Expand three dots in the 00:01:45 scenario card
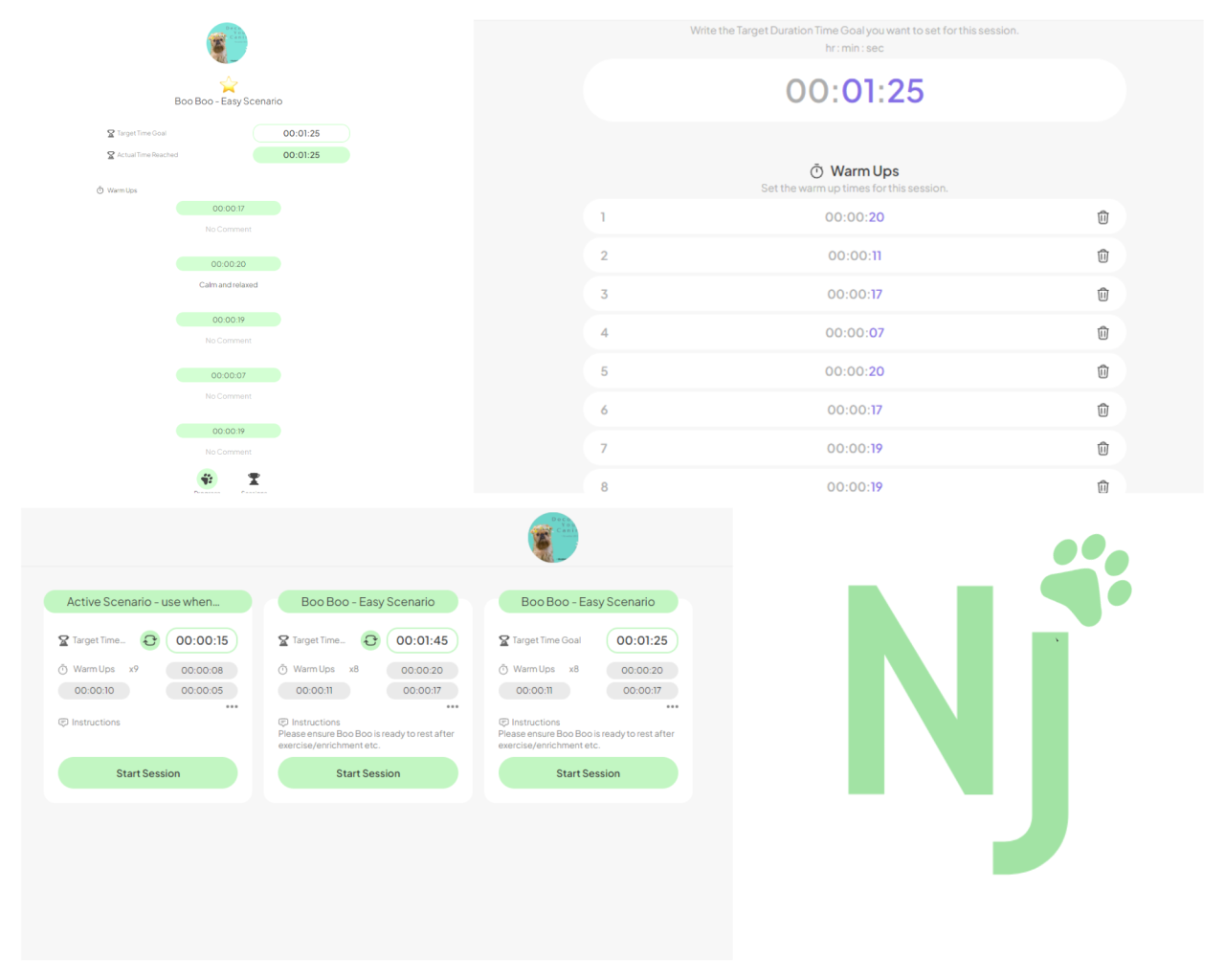This screenshot has height=980, width=1225. pyautogui.click(x=453, y=707)
